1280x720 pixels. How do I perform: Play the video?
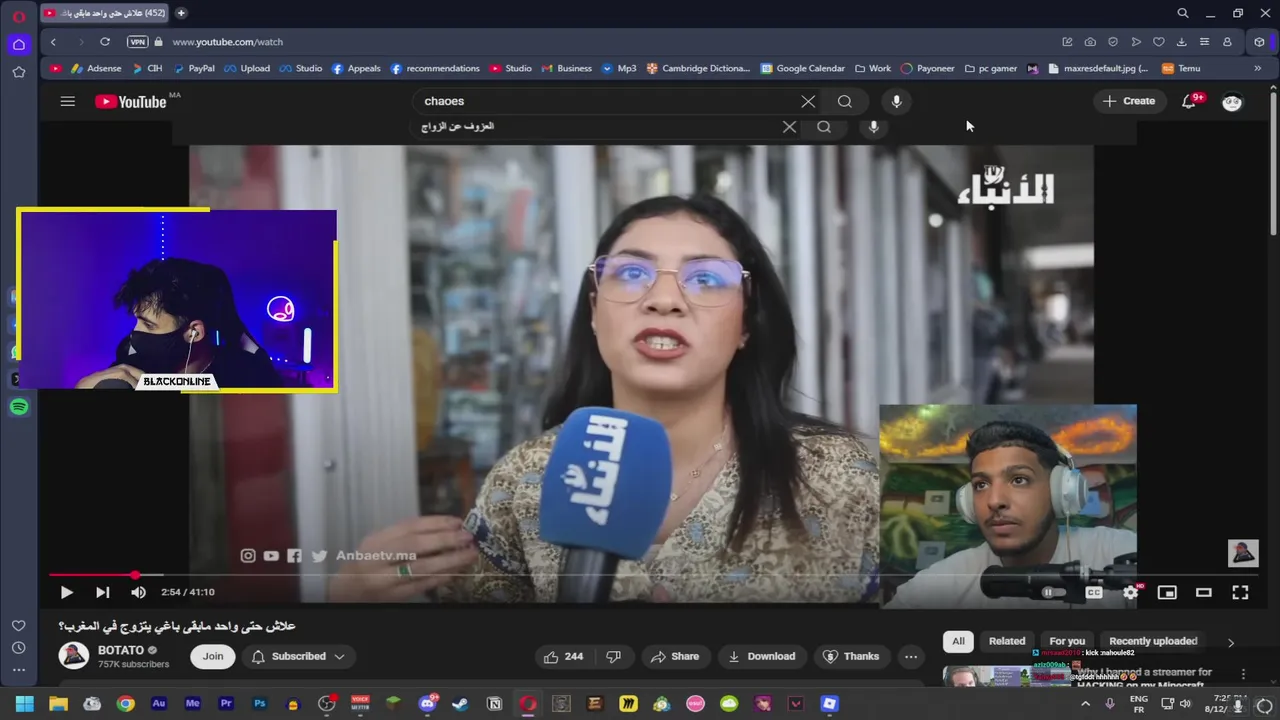tap(66, 592)
